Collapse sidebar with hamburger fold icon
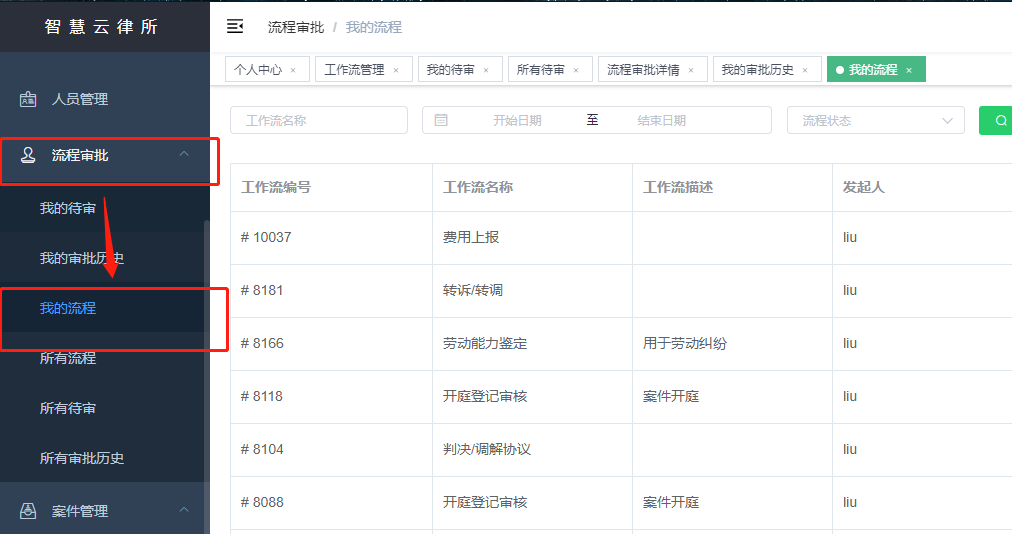This screenshot has height=534, width=1012. [x=235, y=26]
